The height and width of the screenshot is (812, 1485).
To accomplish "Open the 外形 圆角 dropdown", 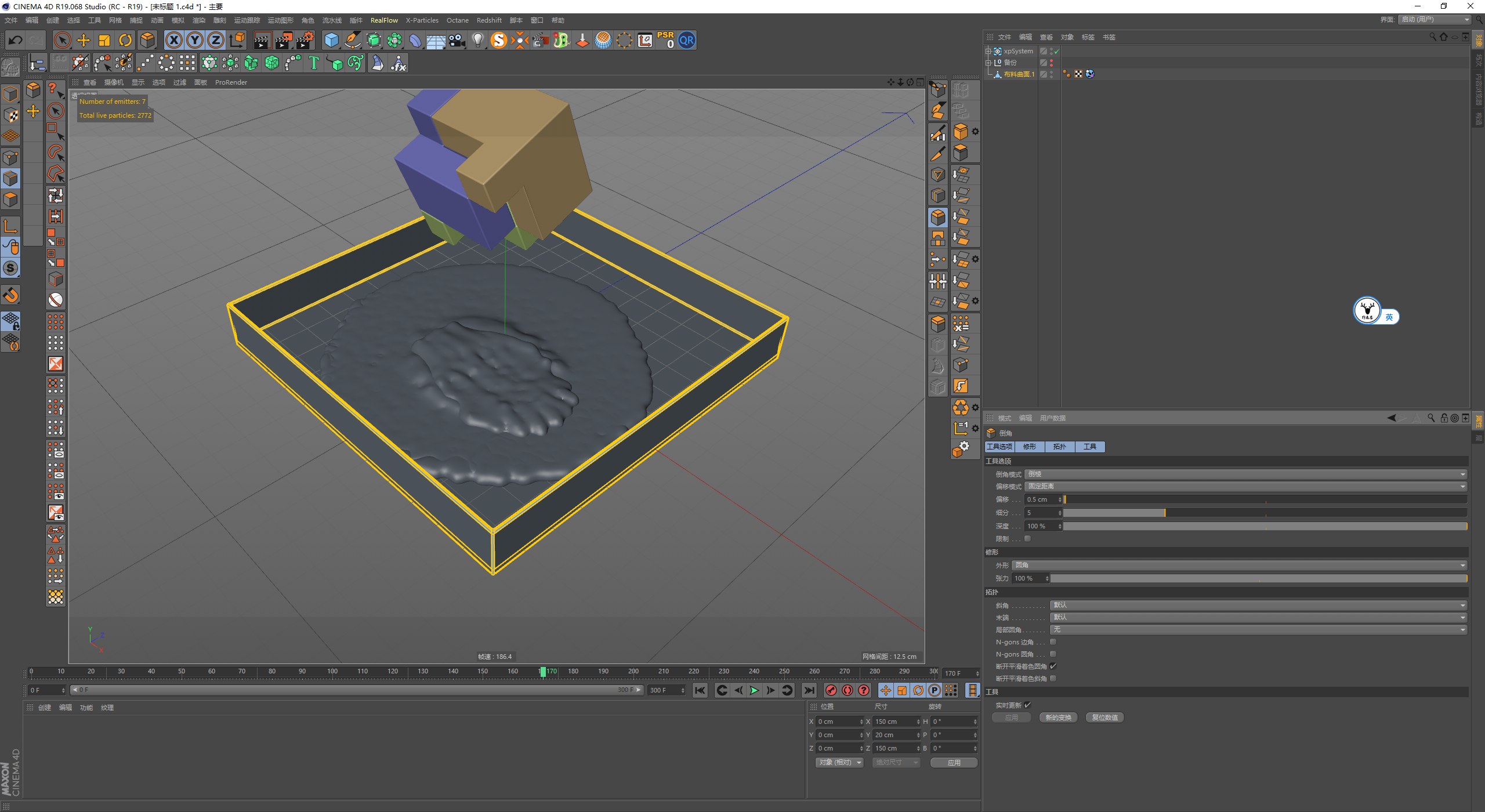I will 1239,565.
